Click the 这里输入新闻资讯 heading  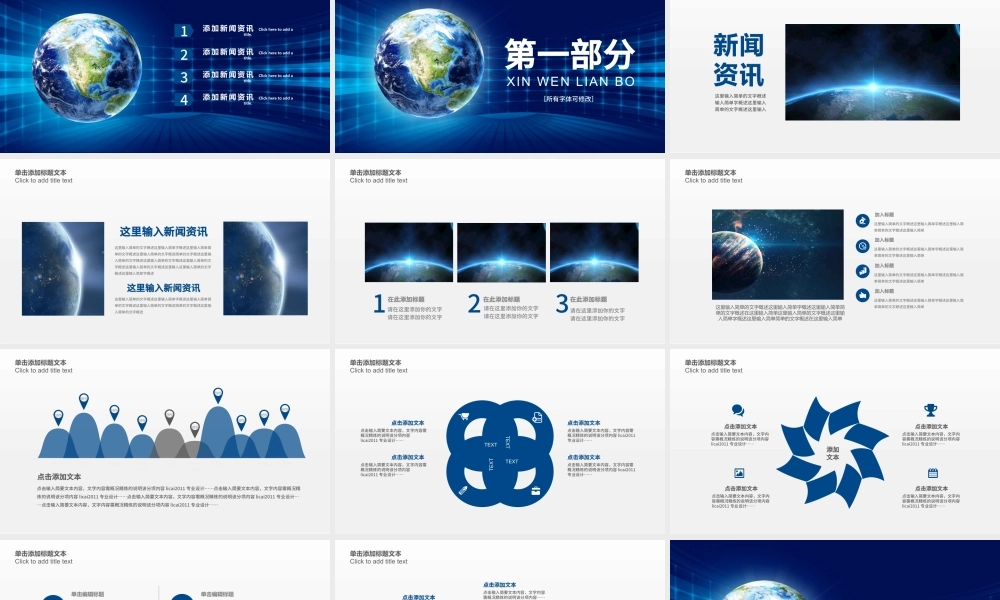(162, 230)
